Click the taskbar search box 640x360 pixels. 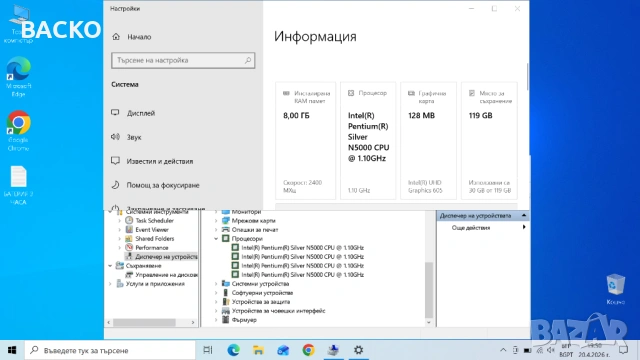110,350
